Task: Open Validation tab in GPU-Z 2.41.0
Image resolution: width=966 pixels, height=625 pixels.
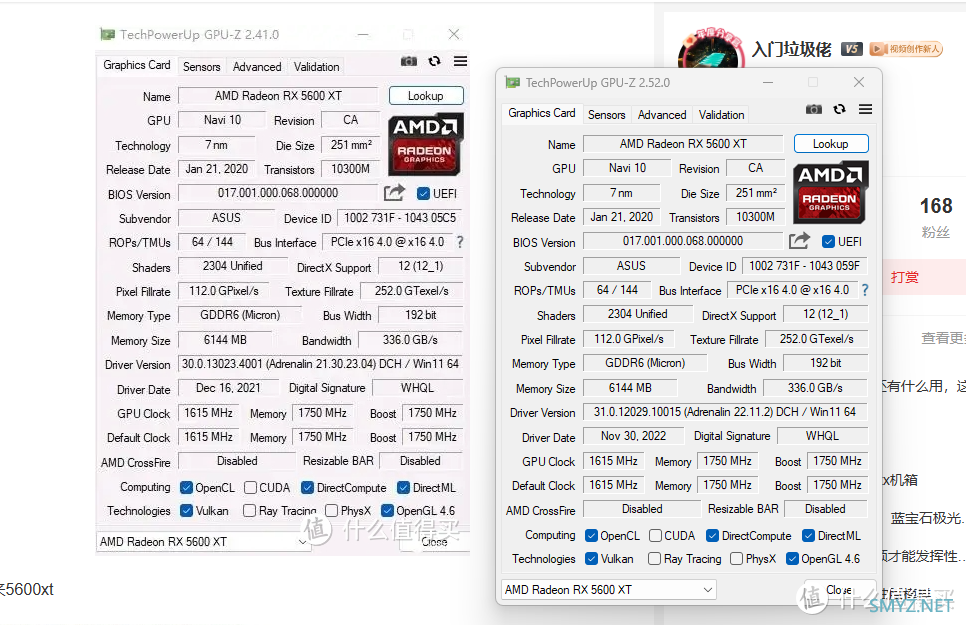Action: (316, 67)
